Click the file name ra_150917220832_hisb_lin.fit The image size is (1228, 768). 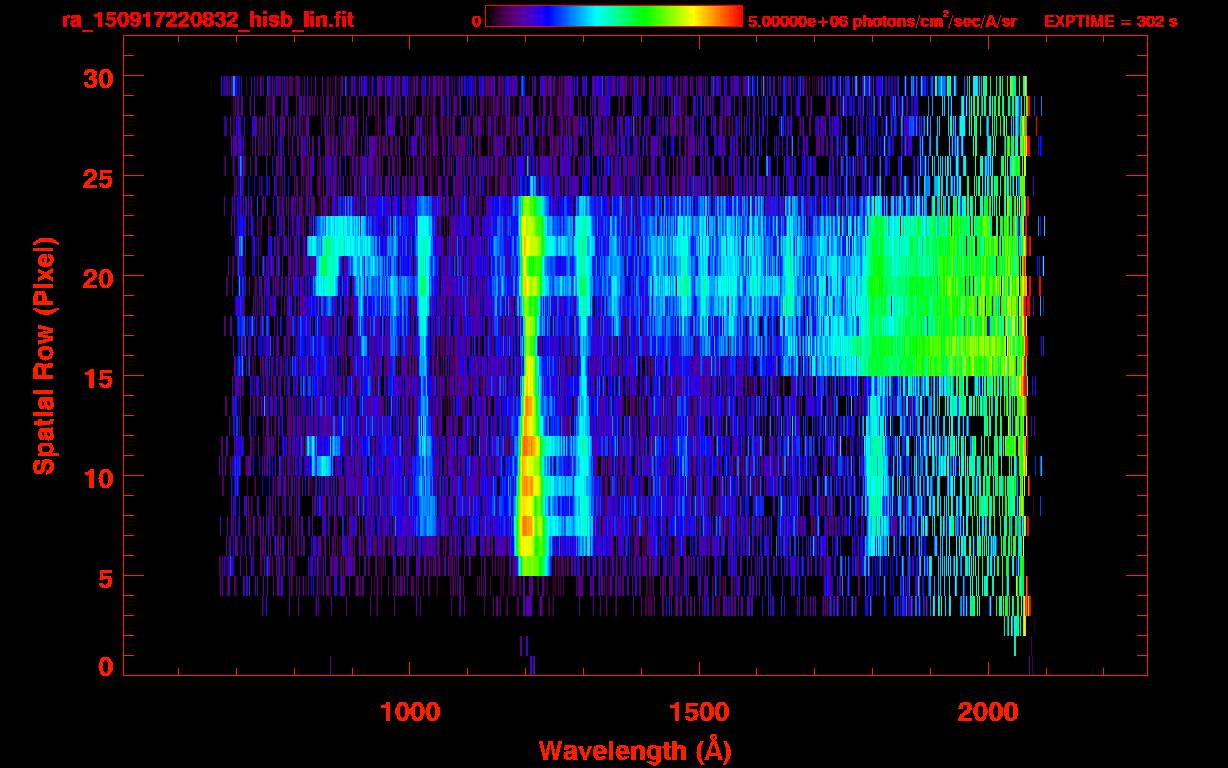(x=207, y=20)
